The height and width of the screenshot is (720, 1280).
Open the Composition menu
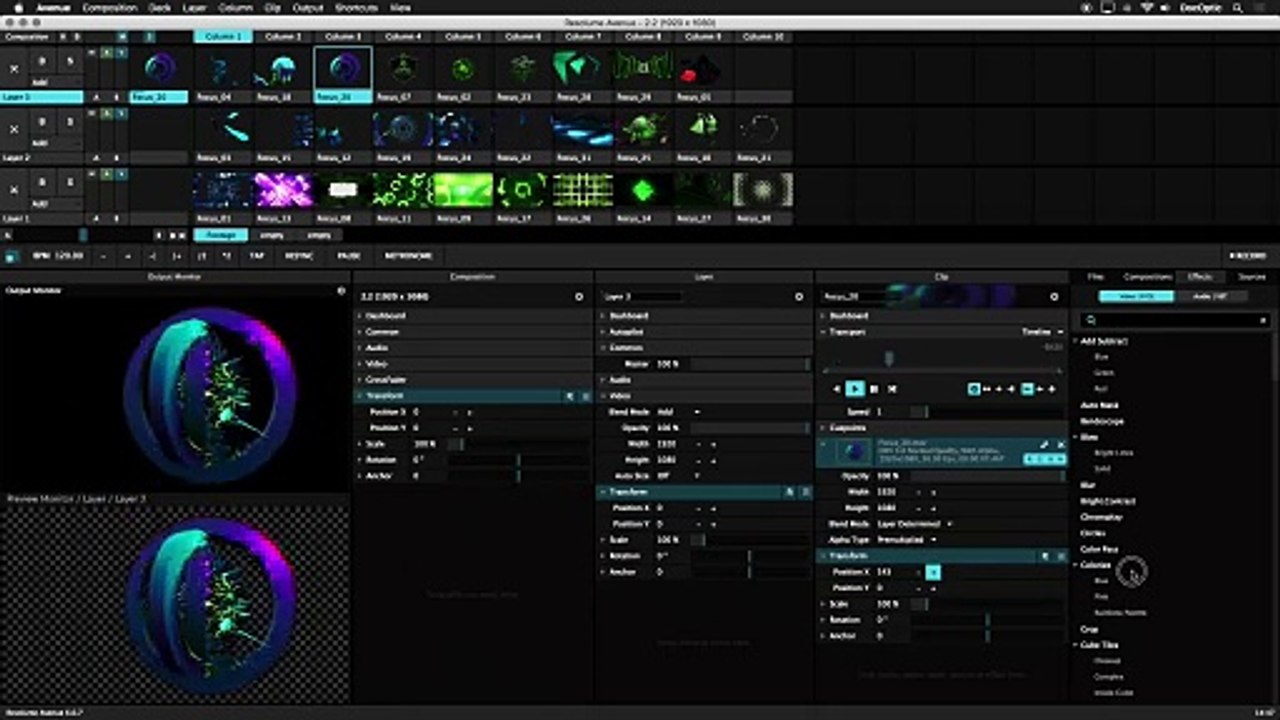coord(109,7)
